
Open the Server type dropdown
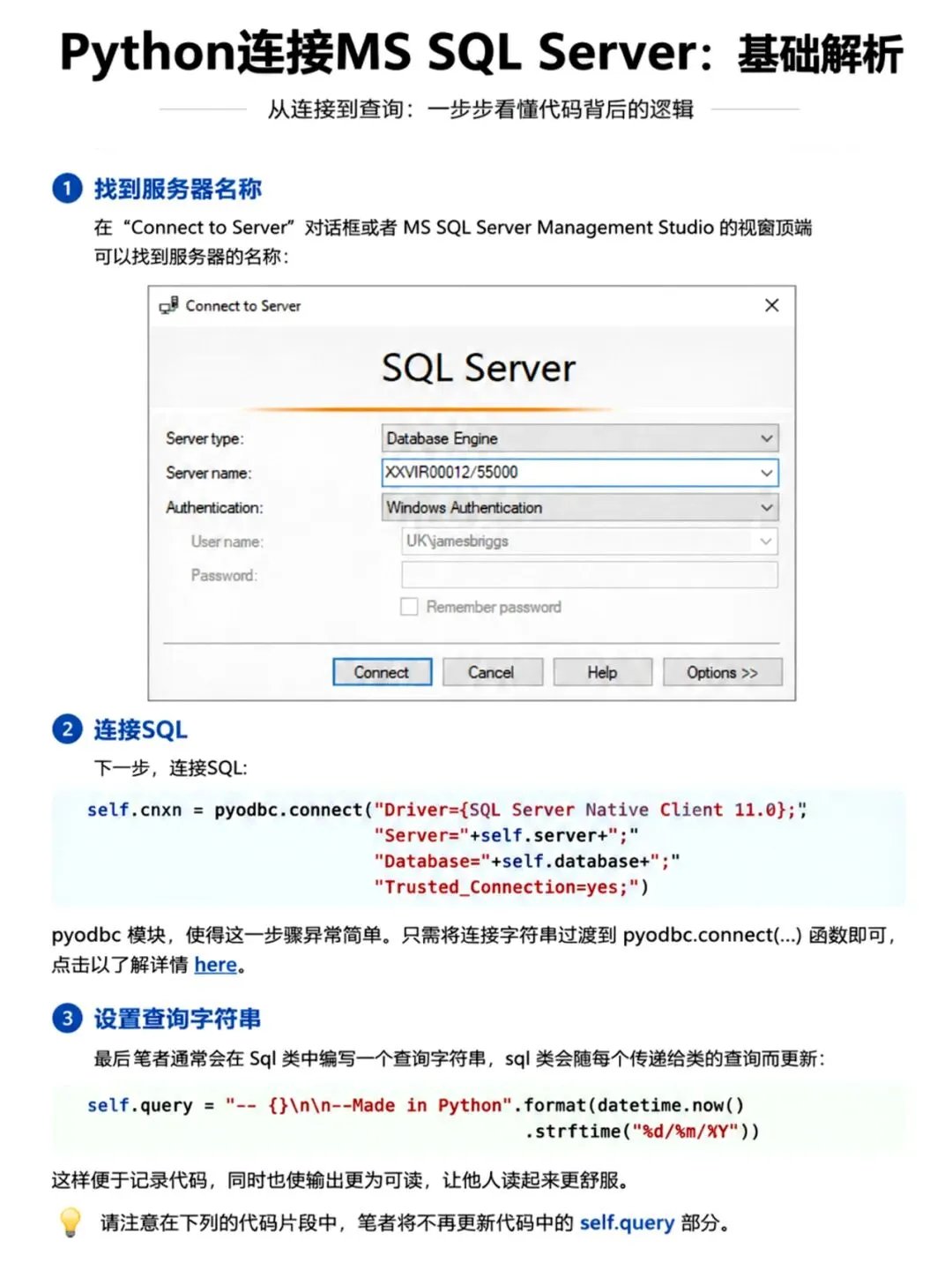point(580,438)
